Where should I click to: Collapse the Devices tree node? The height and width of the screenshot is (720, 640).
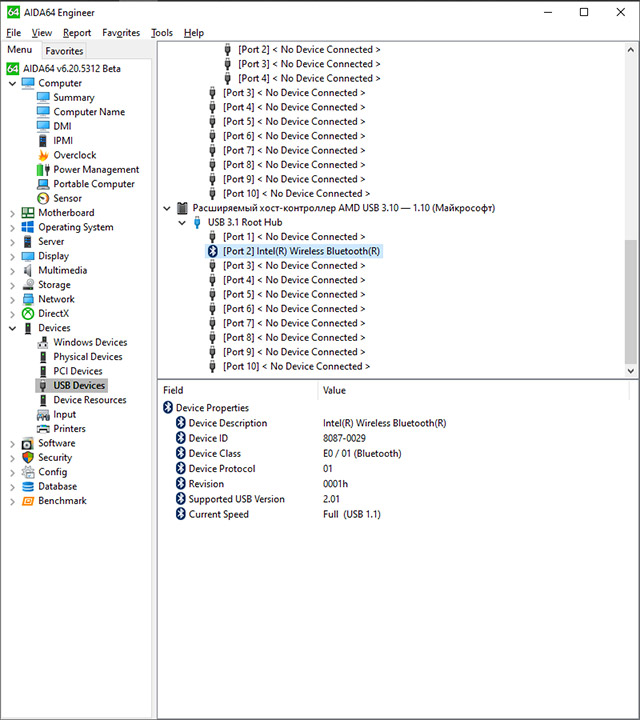click(x=12, y=328)
